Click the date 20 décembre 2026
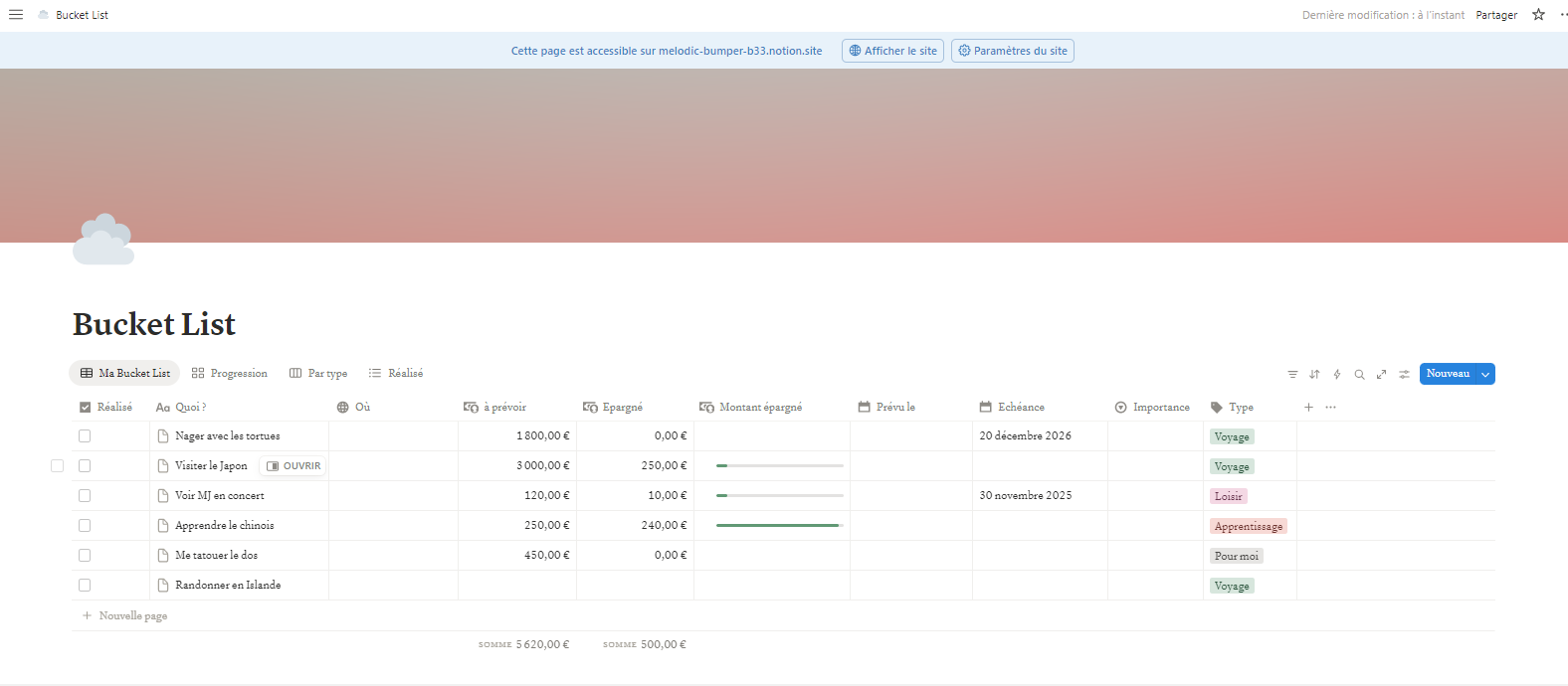 (x=1025, y=436)
